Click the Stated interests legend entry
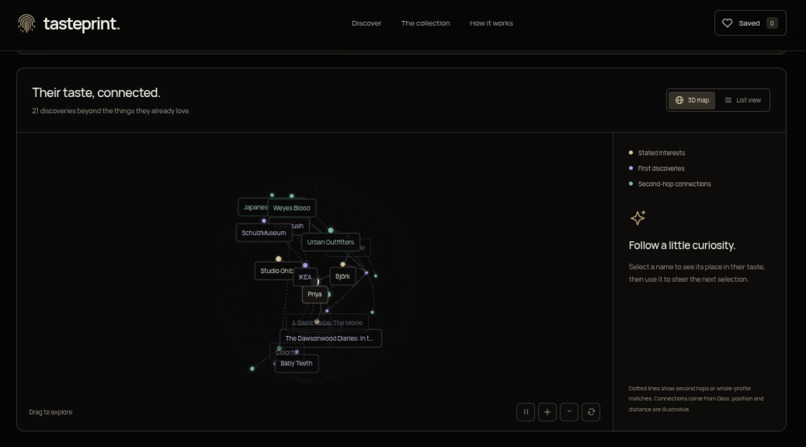Image resolution: width=806 pixels, height=447 pixels. (x=657, y=153)
